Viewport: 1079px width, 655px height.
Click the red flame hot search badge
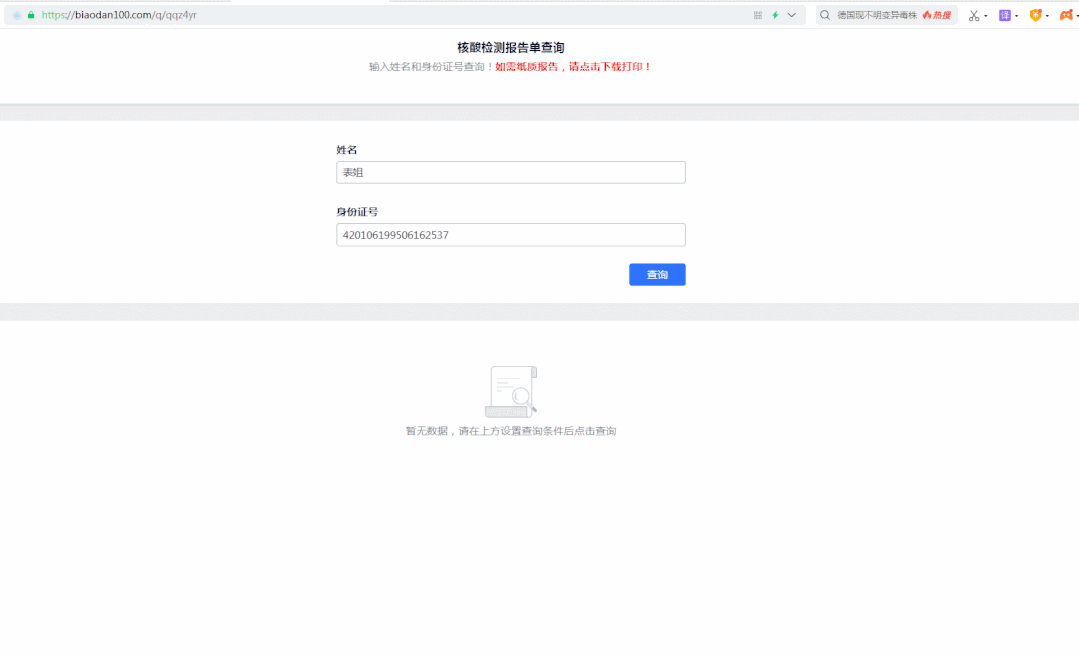click(x=936, y=15)
